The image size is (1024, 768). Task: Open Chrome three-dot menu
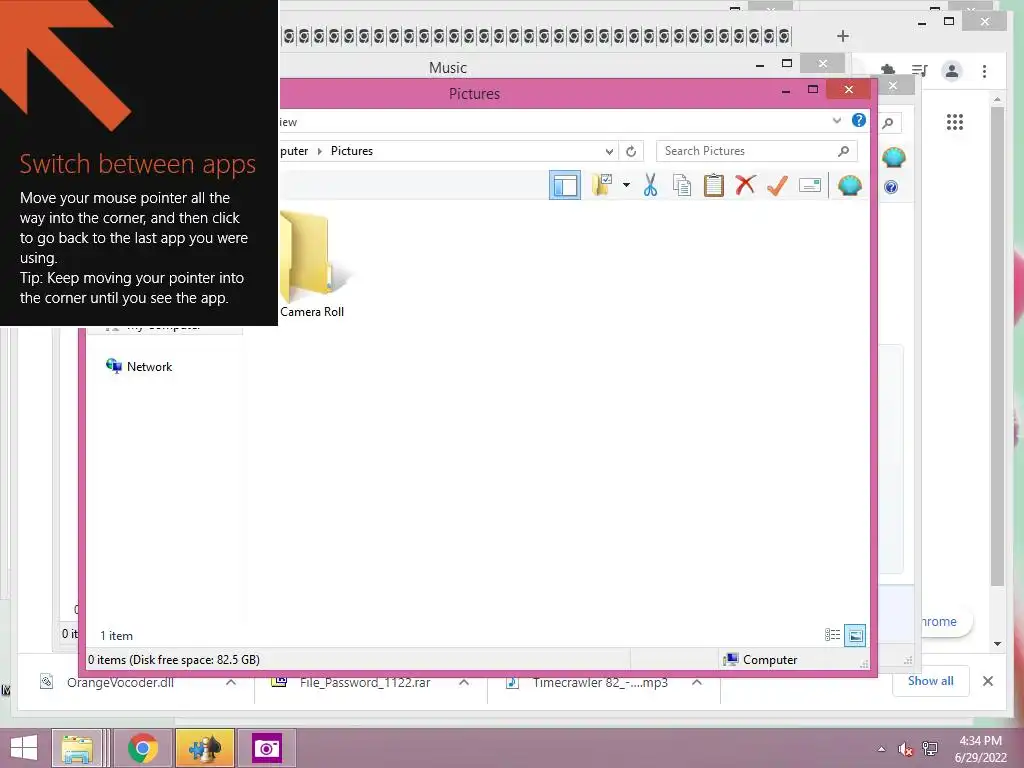click(x=984, y=71)
